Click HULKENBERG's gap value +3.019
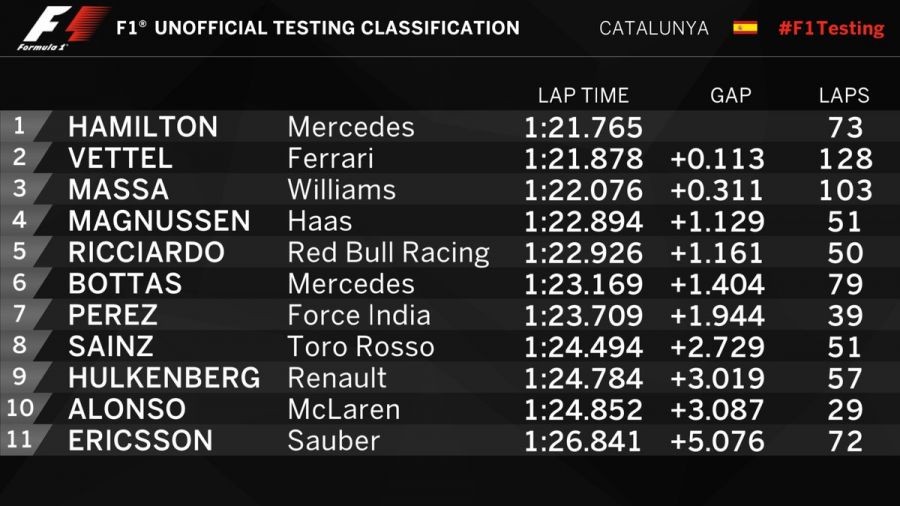 pos(717,378)
